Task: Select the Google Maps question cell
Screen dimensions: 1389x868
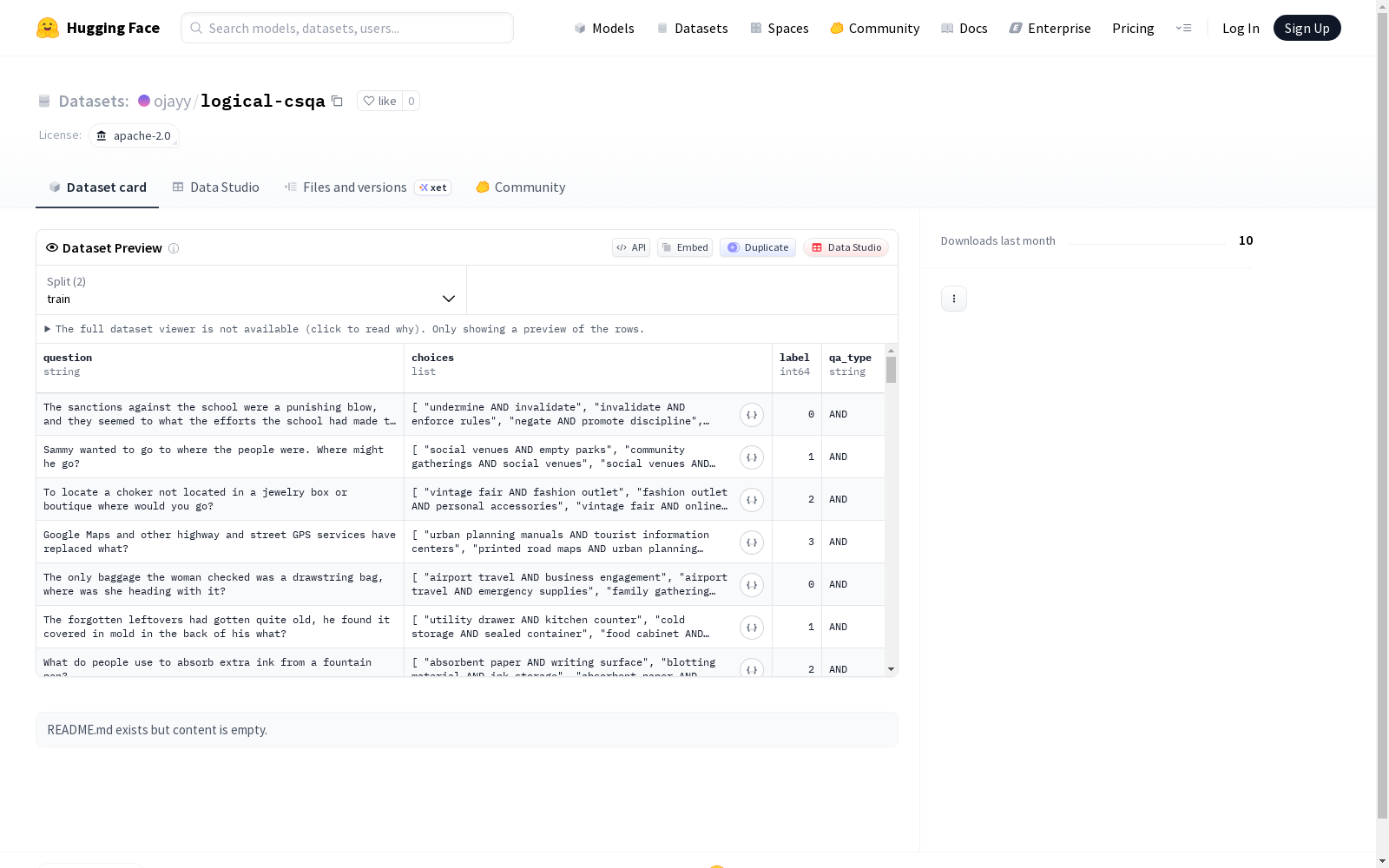Action: click(221, 542)
